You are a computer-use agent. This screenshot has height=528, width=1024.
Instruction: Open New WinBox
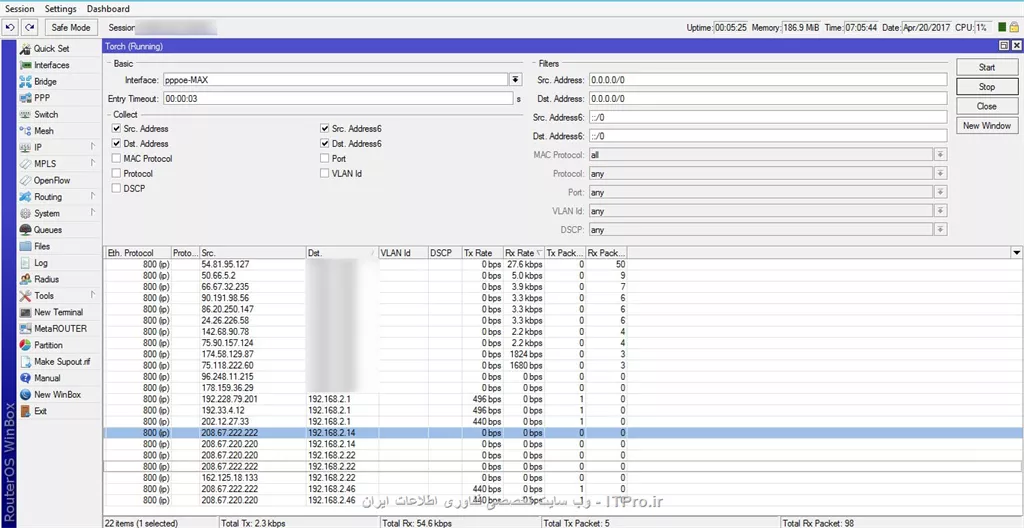[x=57, y=395]
